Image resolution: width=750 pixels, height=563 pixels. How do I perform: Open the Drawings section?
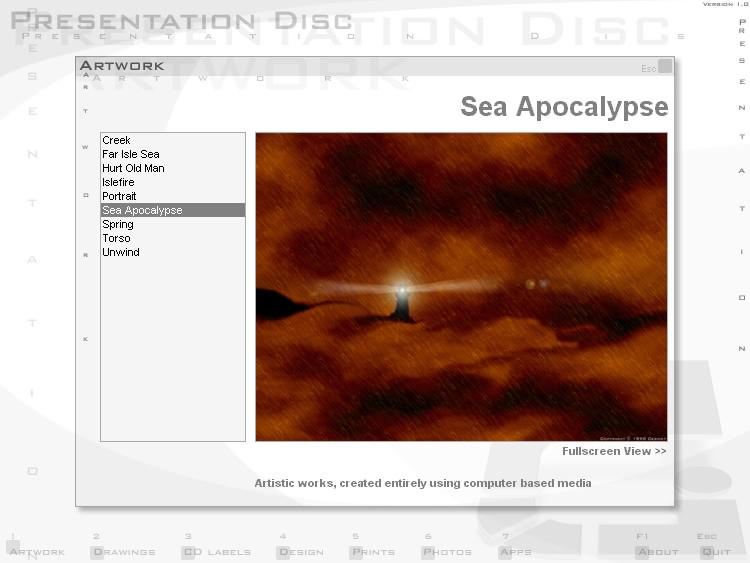click(123, 551)
